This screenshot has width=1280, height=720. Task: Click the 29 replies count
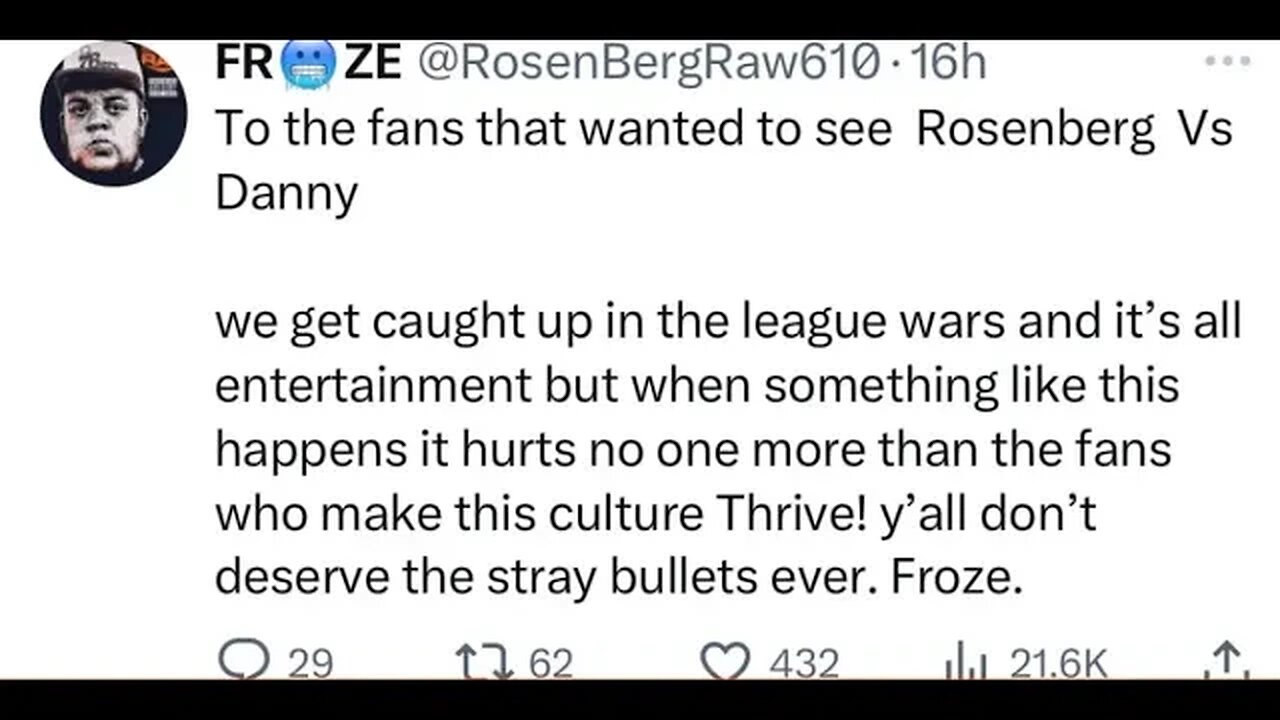[311, 664]
